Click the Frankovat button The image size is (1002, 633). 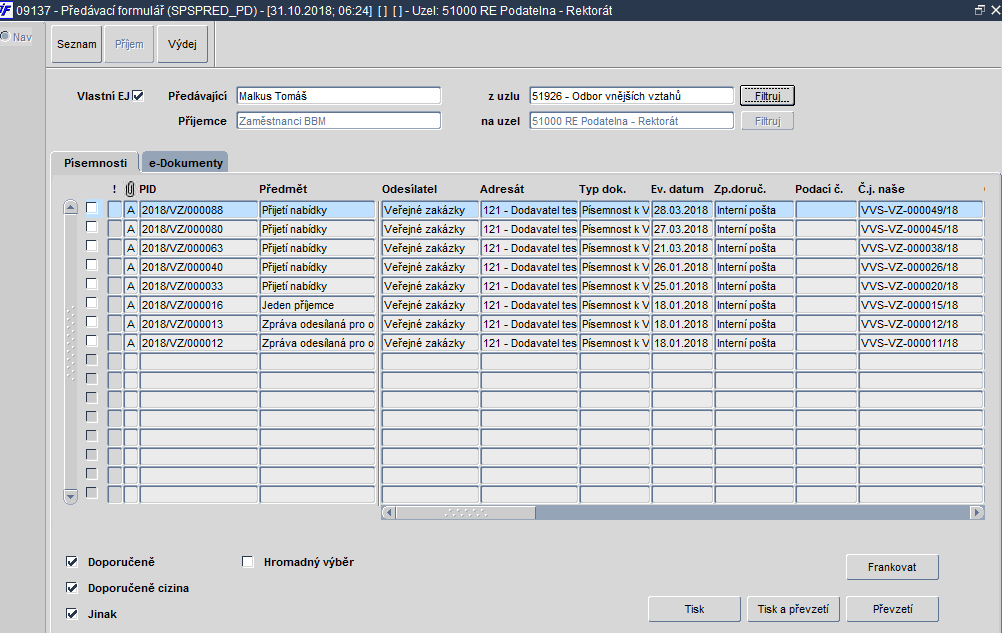click(x=892, y=567)
